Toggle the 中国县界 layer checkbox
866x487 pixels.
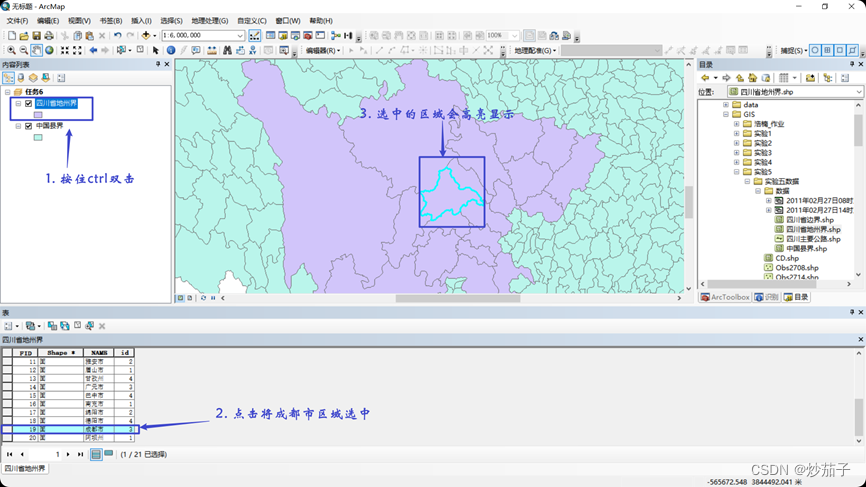click(29, 126)
